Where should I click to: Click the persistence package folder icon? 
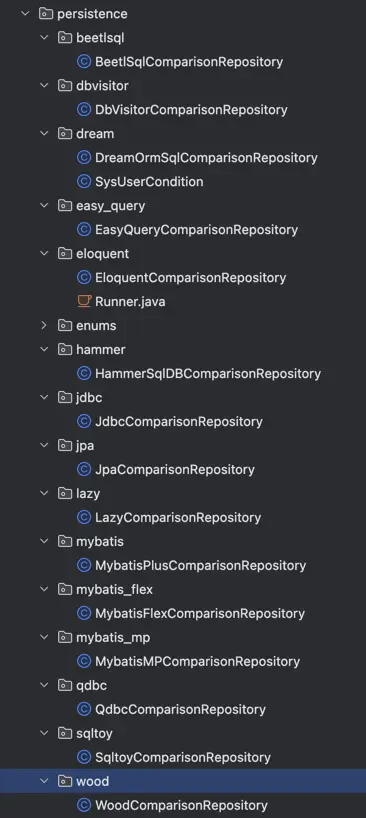click(x=45, y=14)
